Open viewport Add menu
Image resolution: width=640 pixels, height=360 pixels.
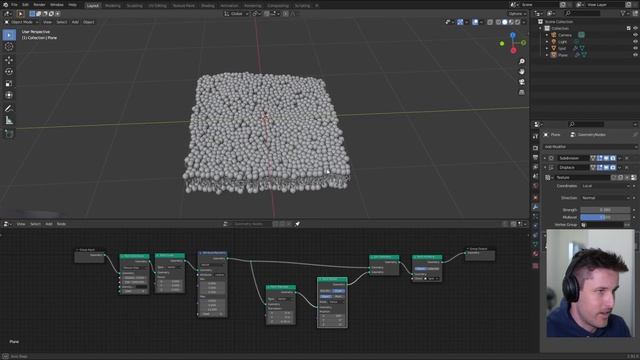(x=75, y=22)
